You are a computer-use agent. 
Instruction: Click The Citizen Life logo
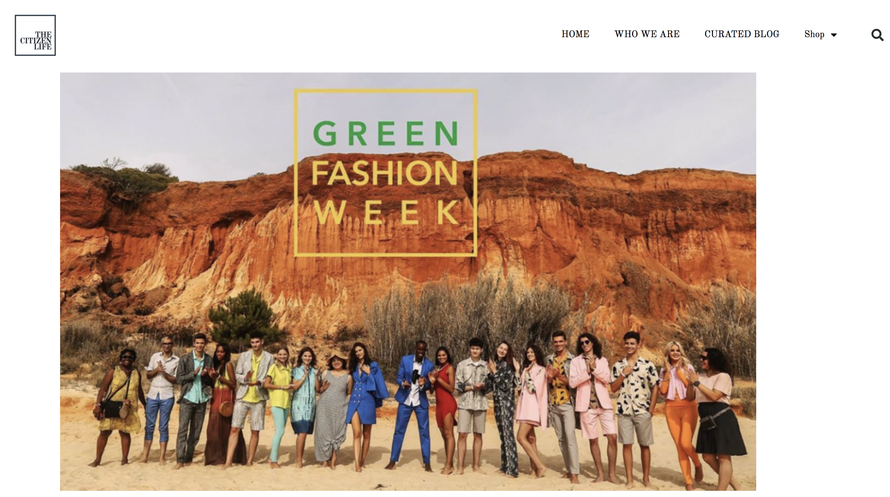tap(35, 35)
